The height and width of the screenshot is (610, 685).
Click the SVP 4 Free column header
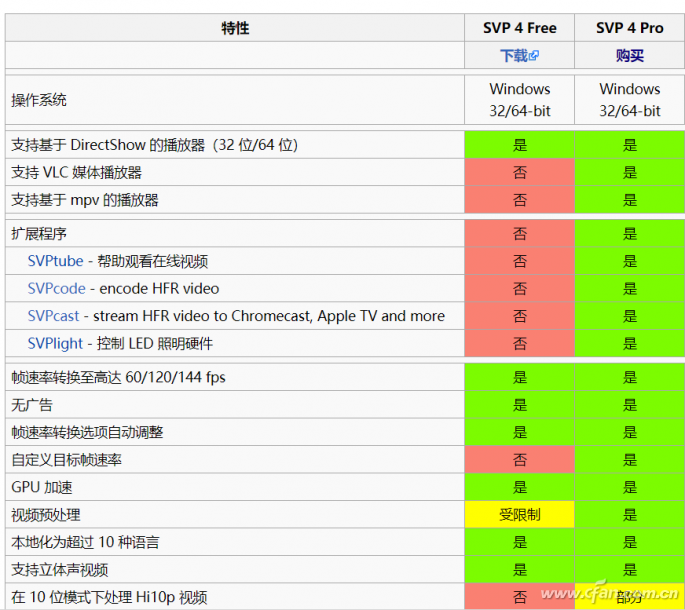point(519,28)
